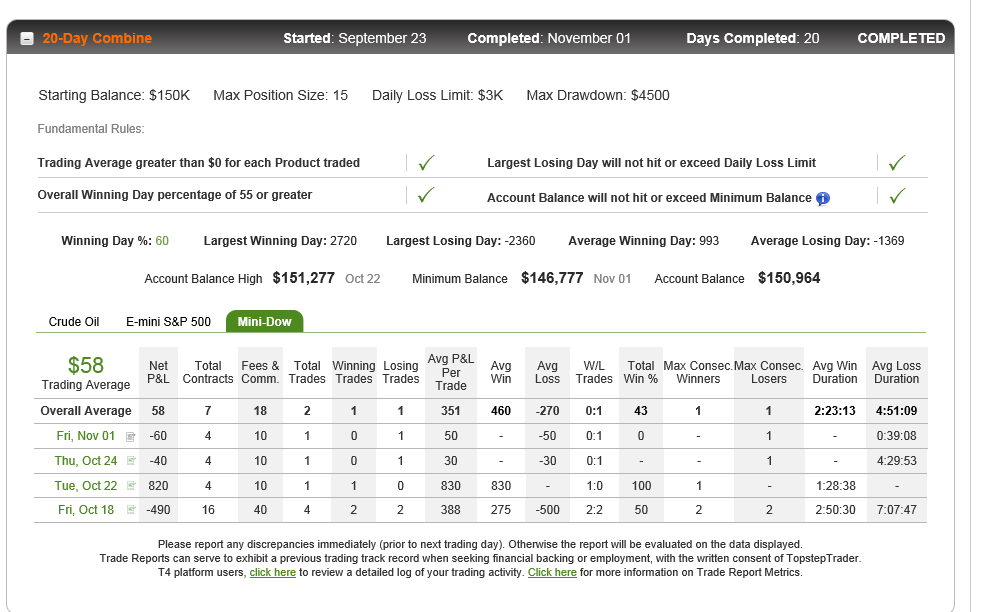Click the Fees & Comm. column header

click(x=260, y=372)
